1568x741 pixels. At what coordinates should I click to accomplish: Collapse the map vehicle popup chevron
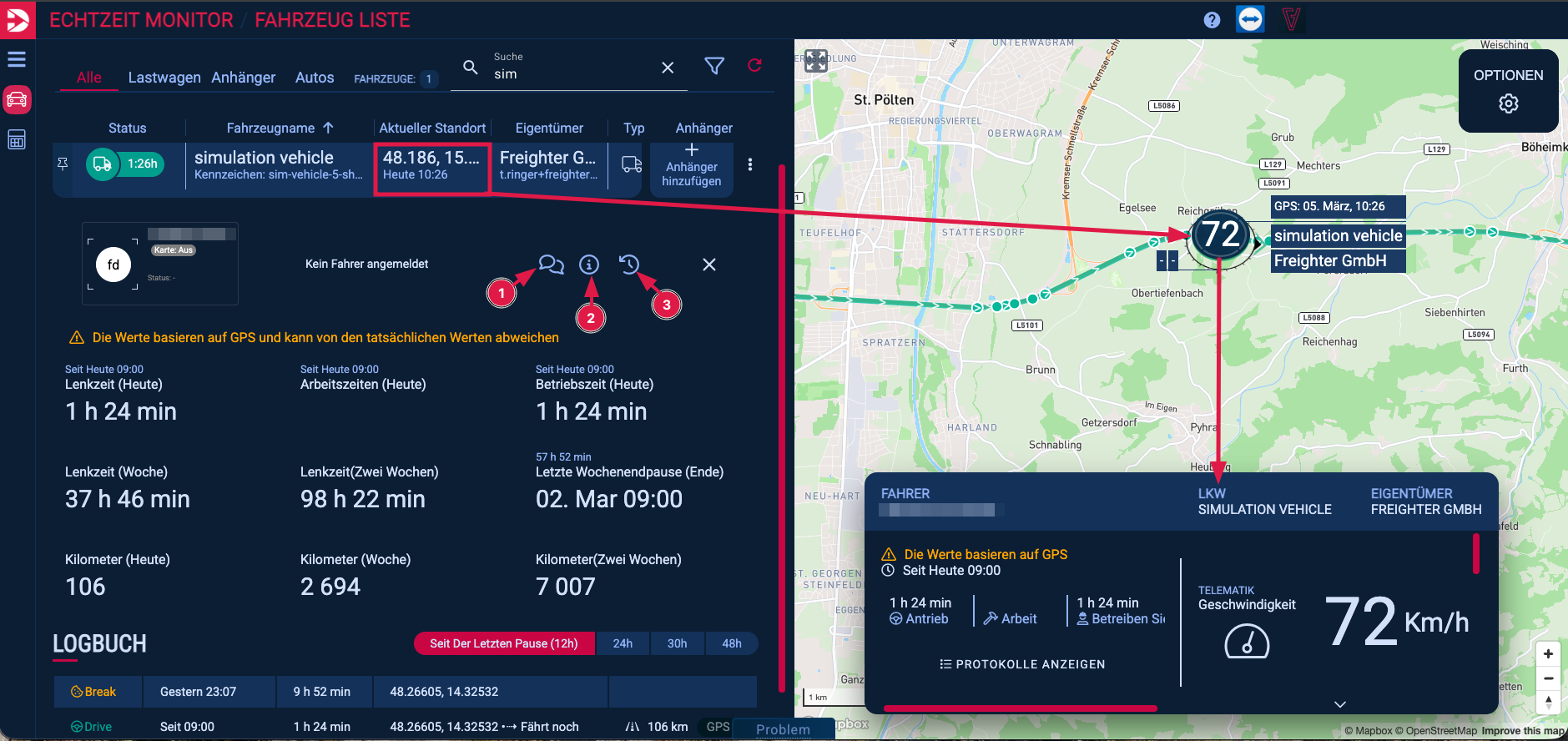[1339, 704]
